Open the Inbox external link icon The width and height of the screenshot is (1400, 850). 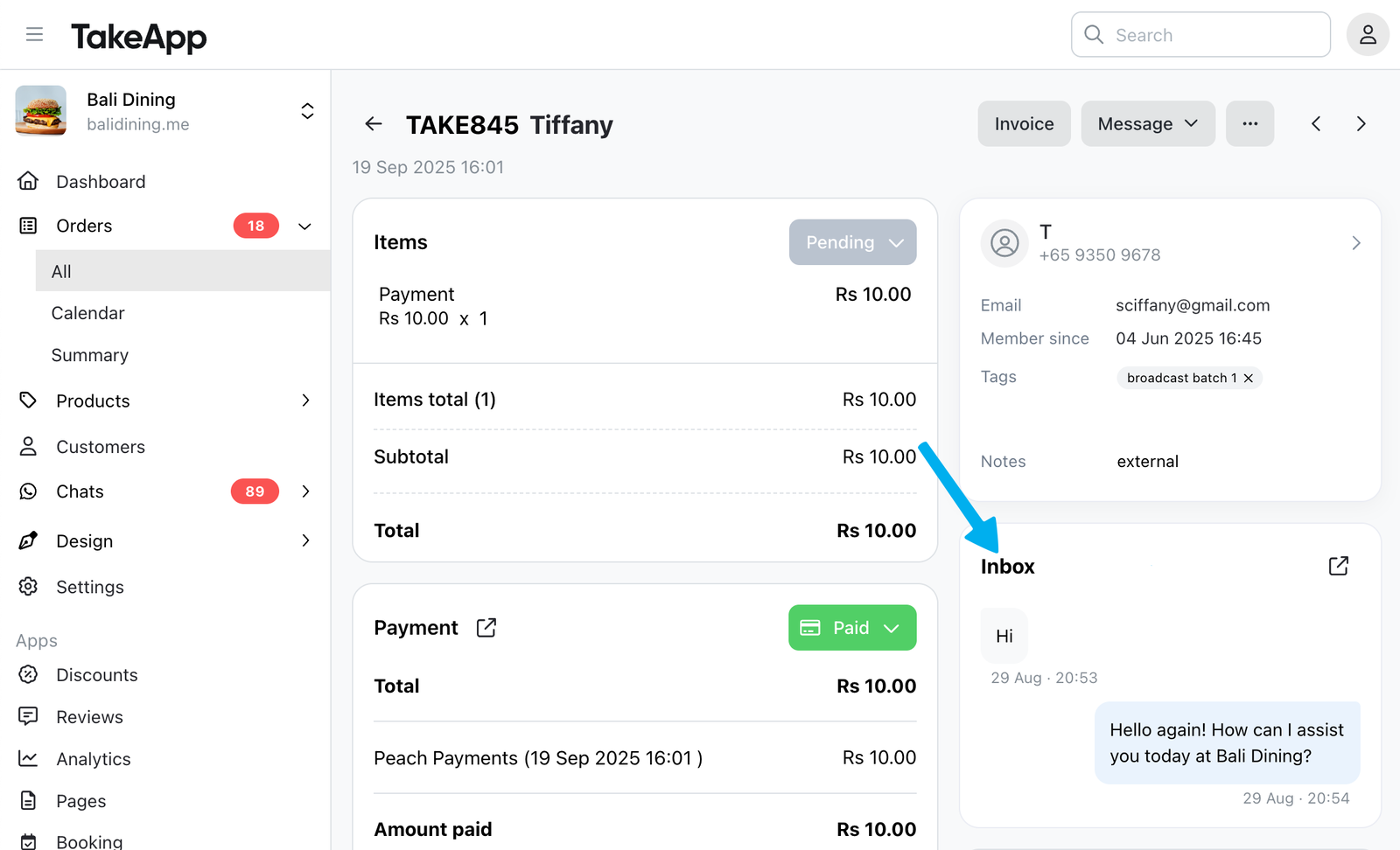(x=1338, y=566)
